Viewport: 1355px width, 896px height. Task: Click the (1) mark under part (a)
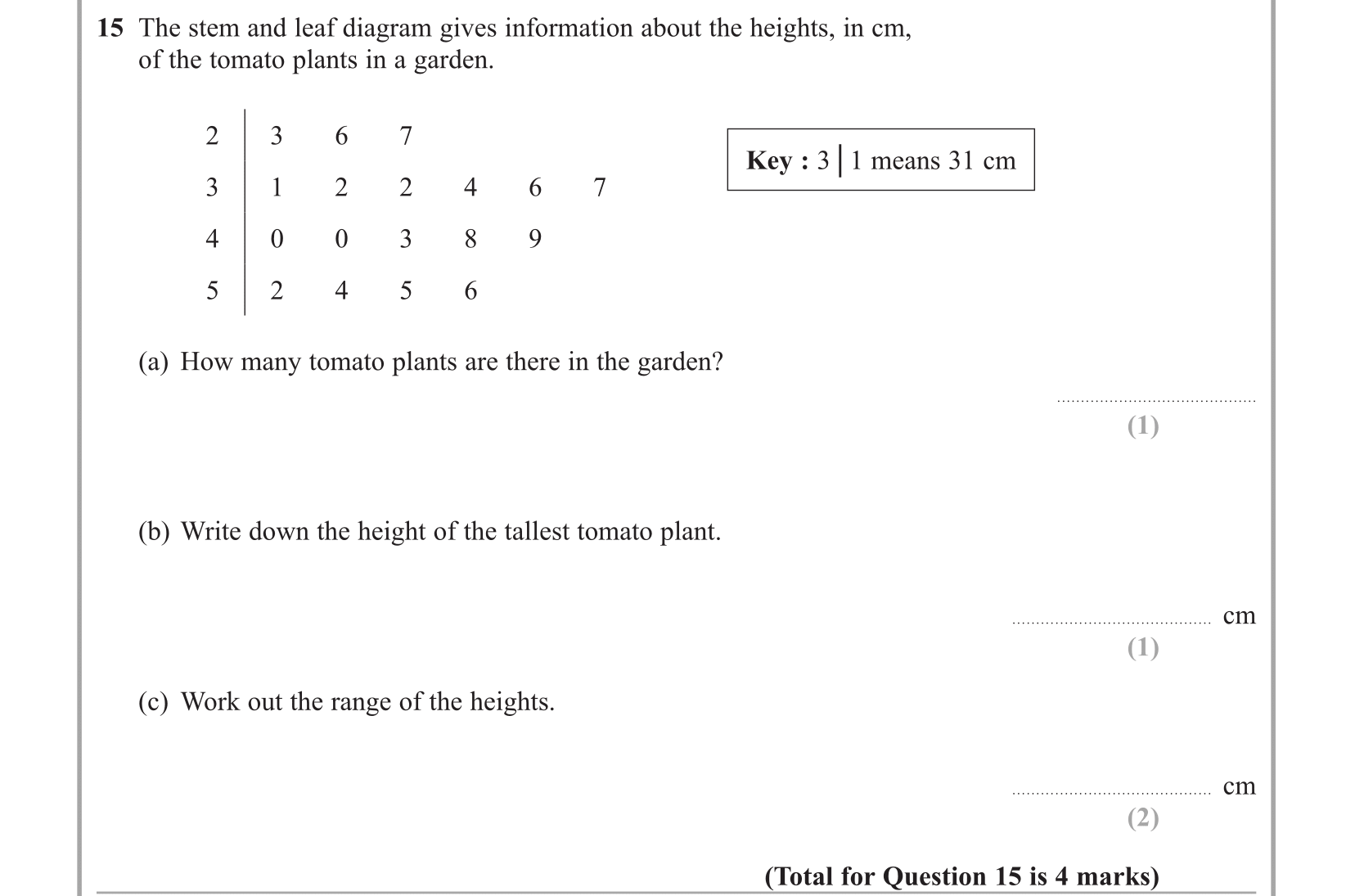point(1143,425)
